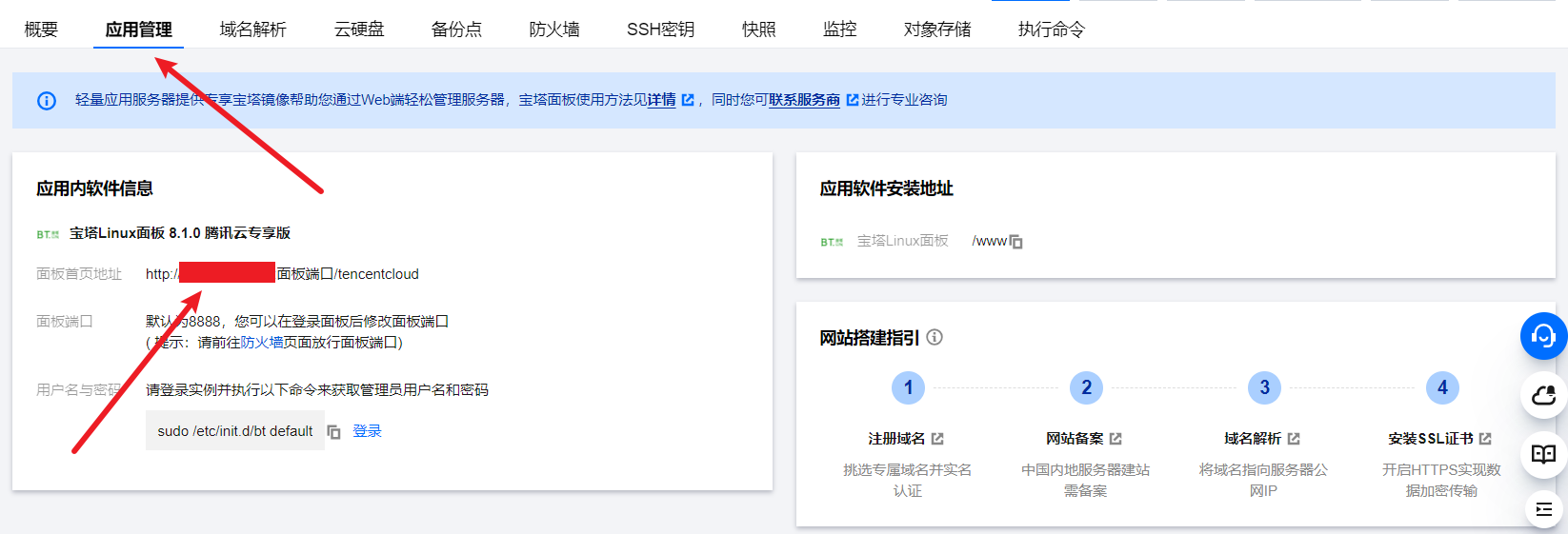Click external-link icon next to 注册域名
Viewport: 1568px width, 534px height.
click(x=937, y=439)
